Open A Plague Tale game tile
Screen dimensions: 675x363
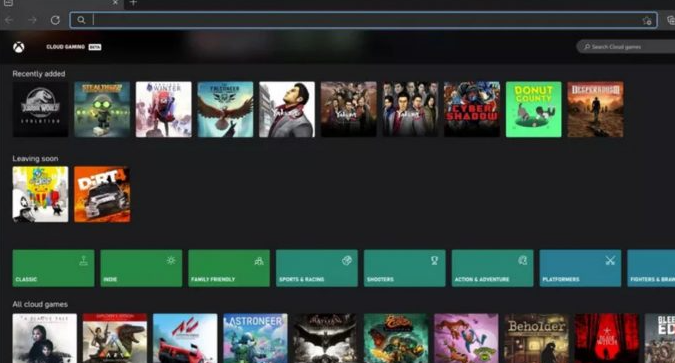[x=45, y=338]
